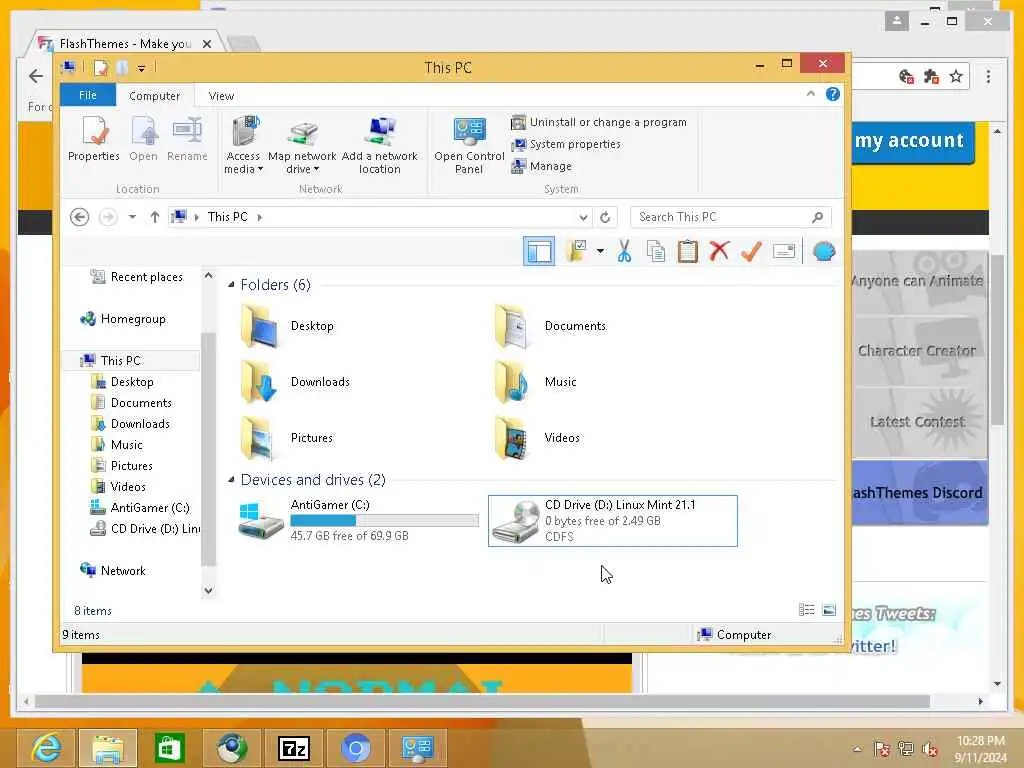Click navigation pane scroll down arrow

(208, 590)
